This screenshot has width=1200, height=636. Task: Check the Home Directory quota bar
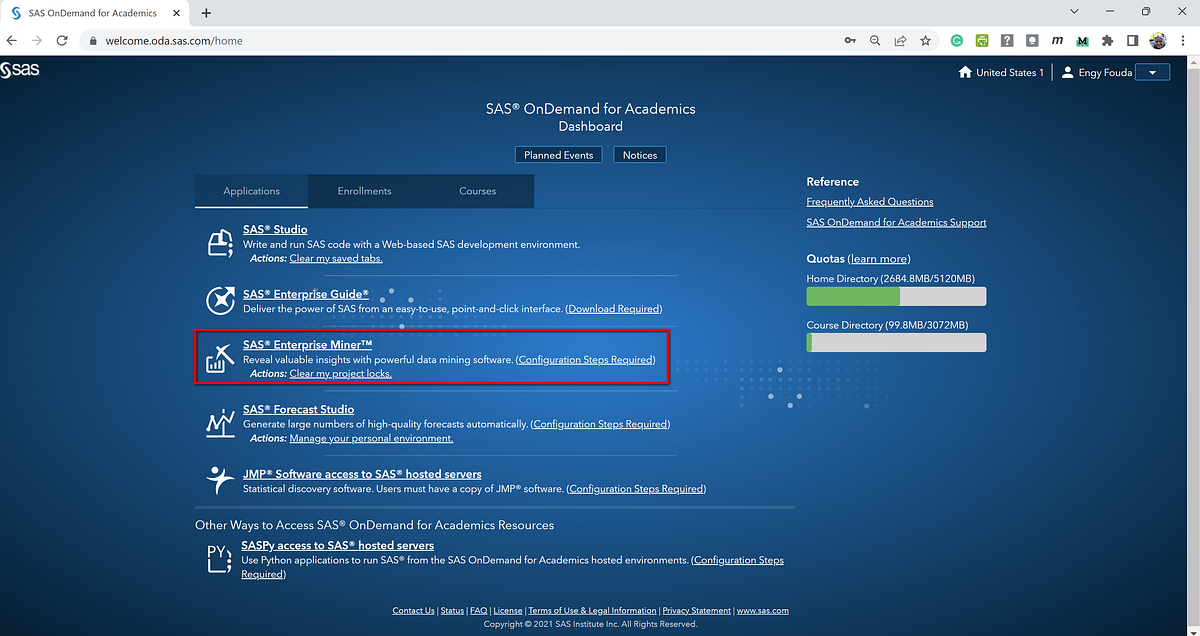coord(895,296)
